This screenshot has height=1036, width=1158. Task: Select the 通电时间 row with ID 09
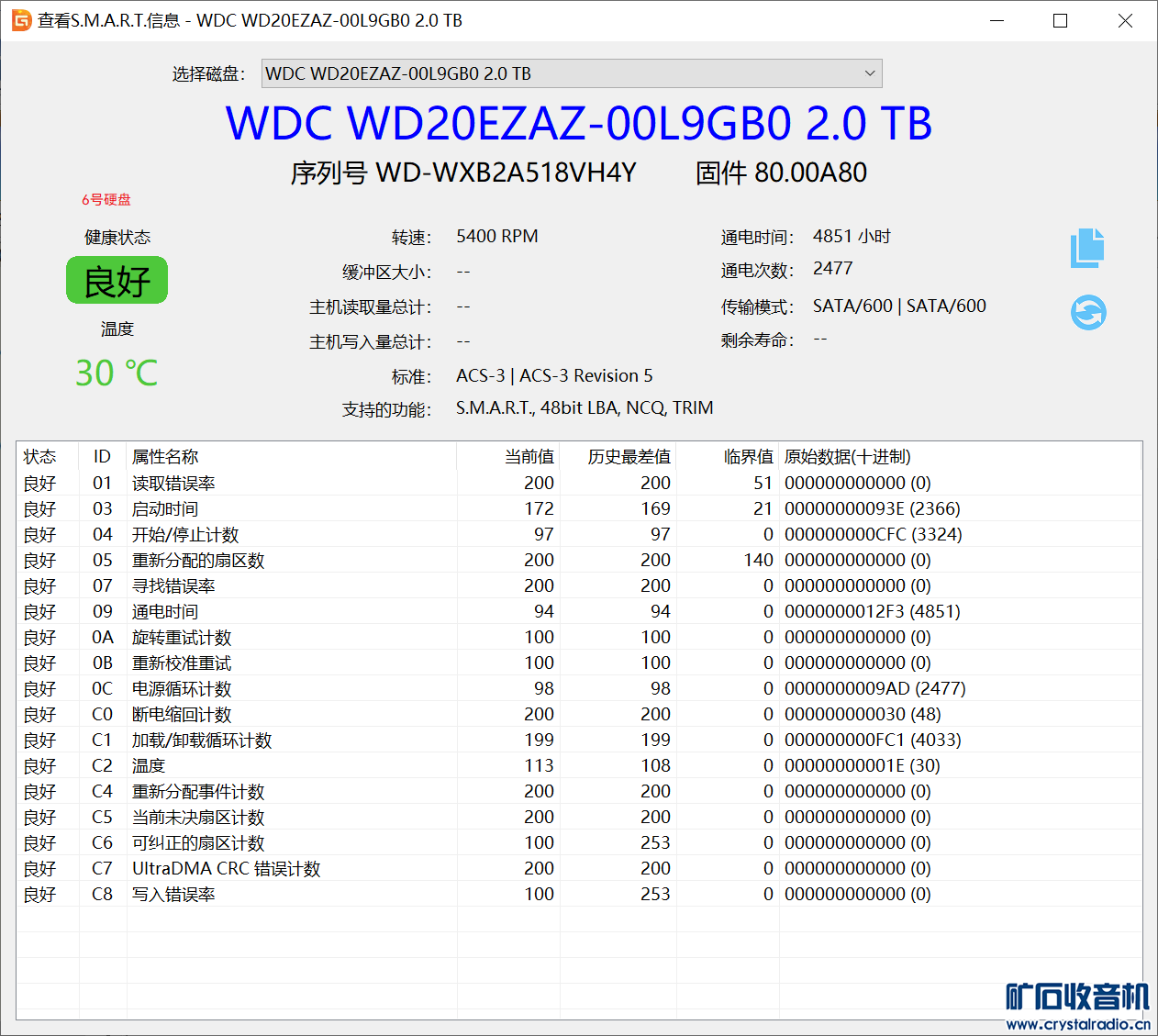click(x=579, y=611)
